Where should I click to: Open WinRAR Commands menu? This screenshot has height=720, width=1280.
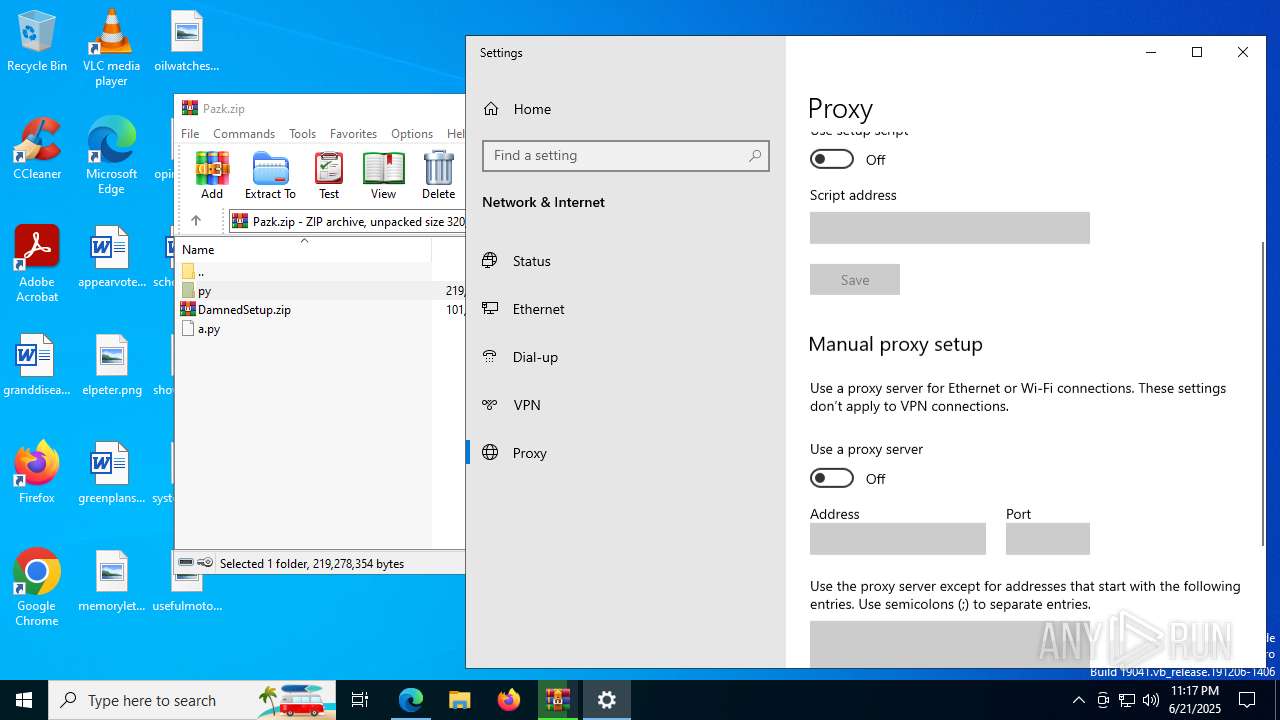point(244,133)
